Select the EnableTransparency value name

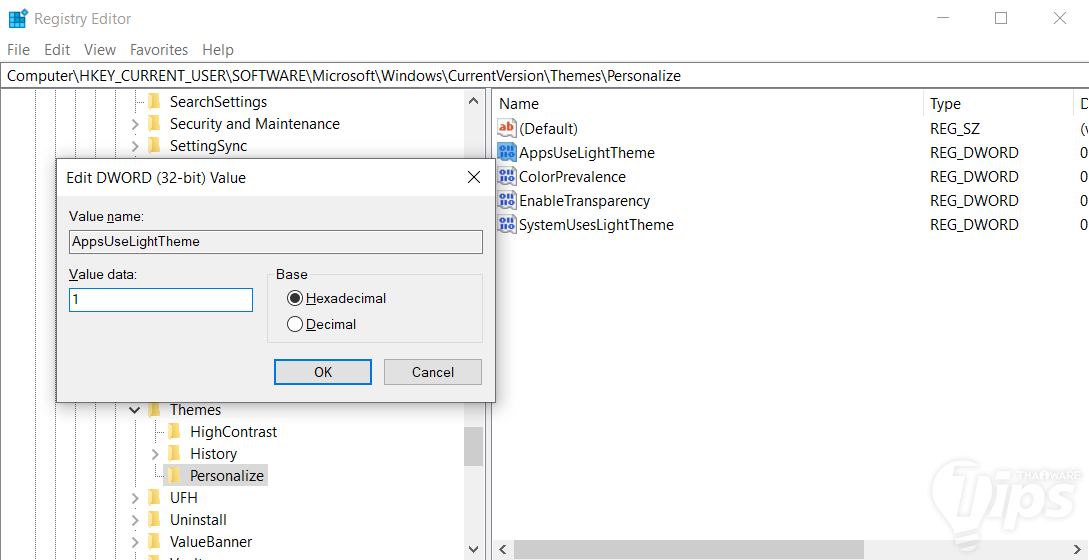point(584,201)
